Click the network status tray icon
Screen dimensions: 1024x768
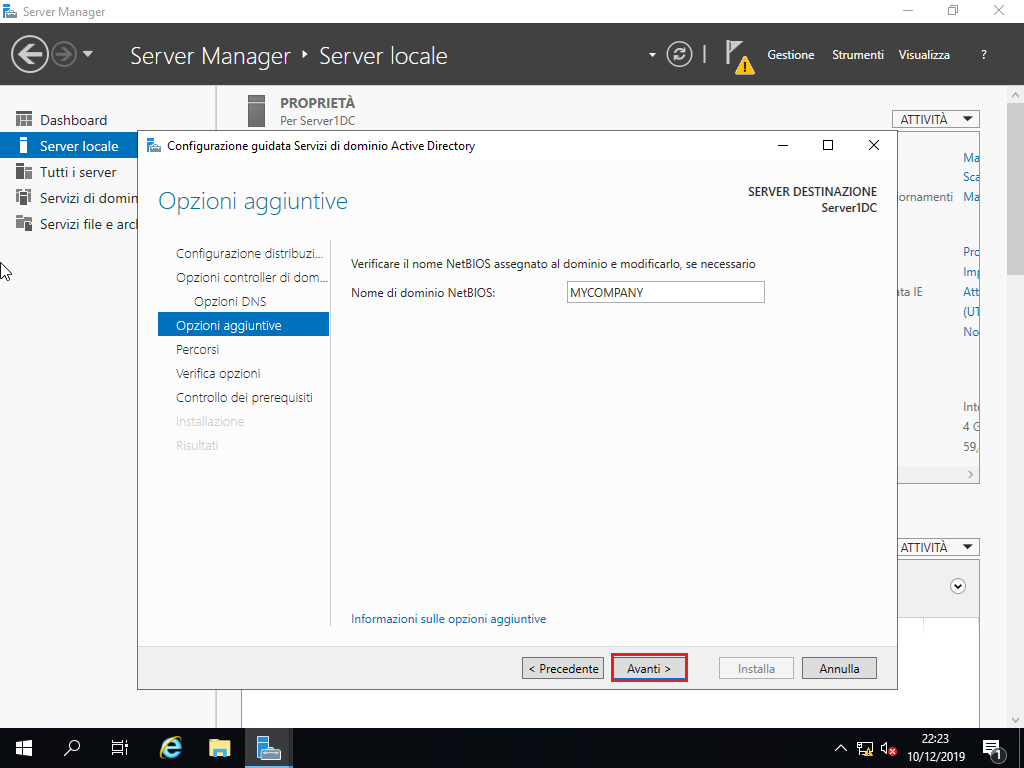[x=865, y=749]
